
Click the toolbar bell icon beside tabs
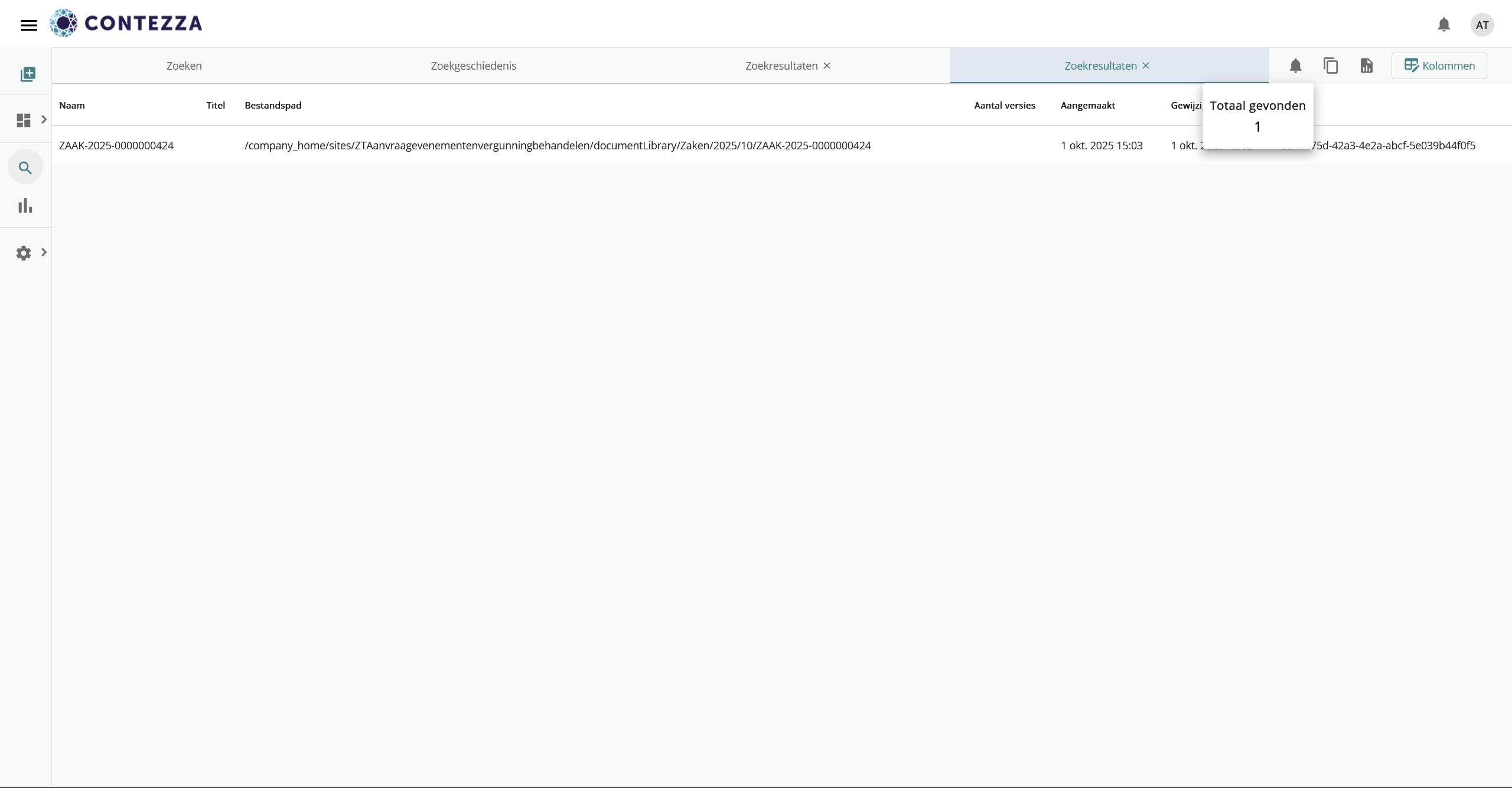click(x=1295, y=66)
